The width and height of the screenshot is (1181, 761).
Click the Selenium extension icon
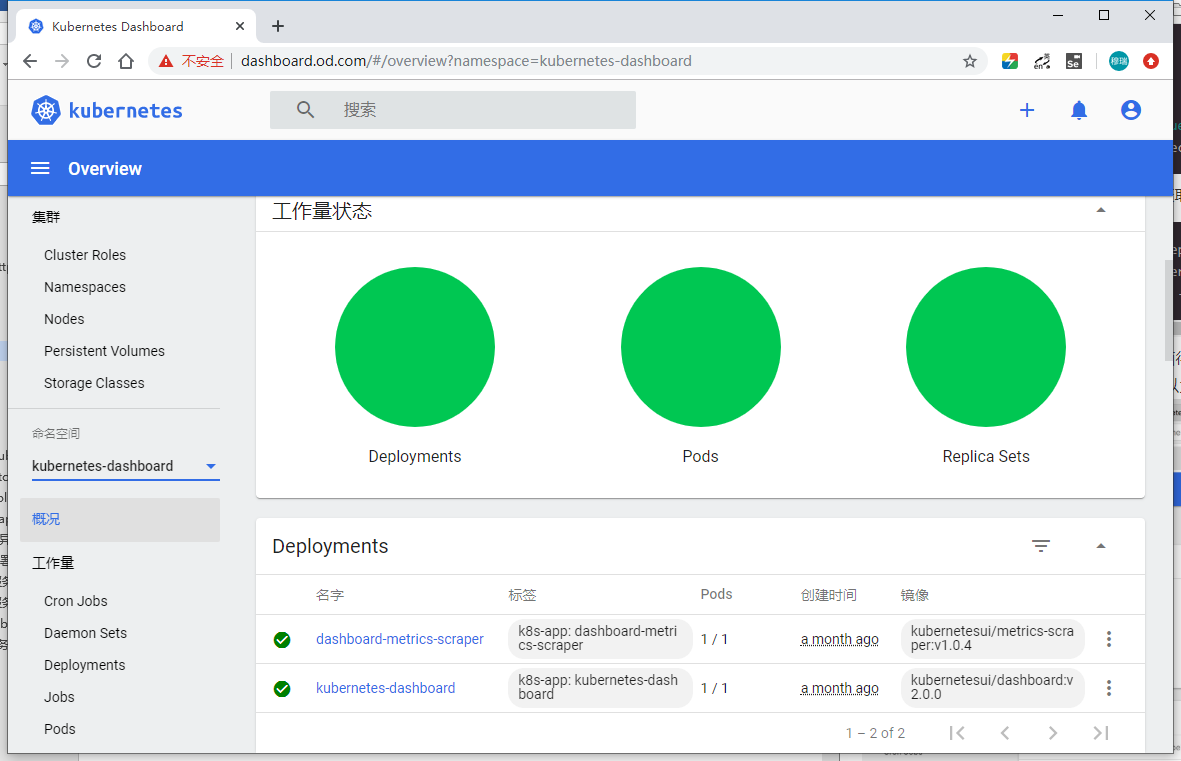click(1074, 61)
